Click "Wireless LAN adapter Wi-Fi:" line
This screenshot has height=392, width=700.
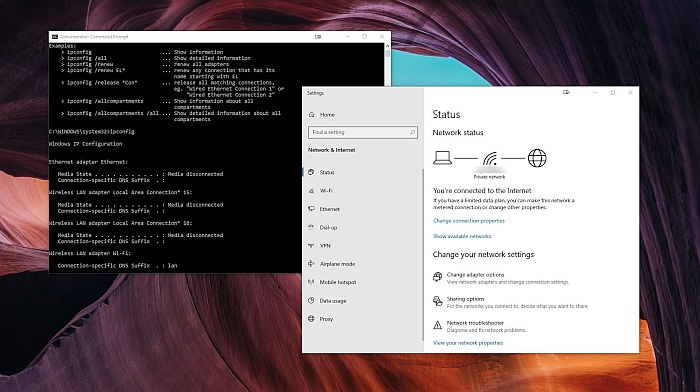pos(90,253)
